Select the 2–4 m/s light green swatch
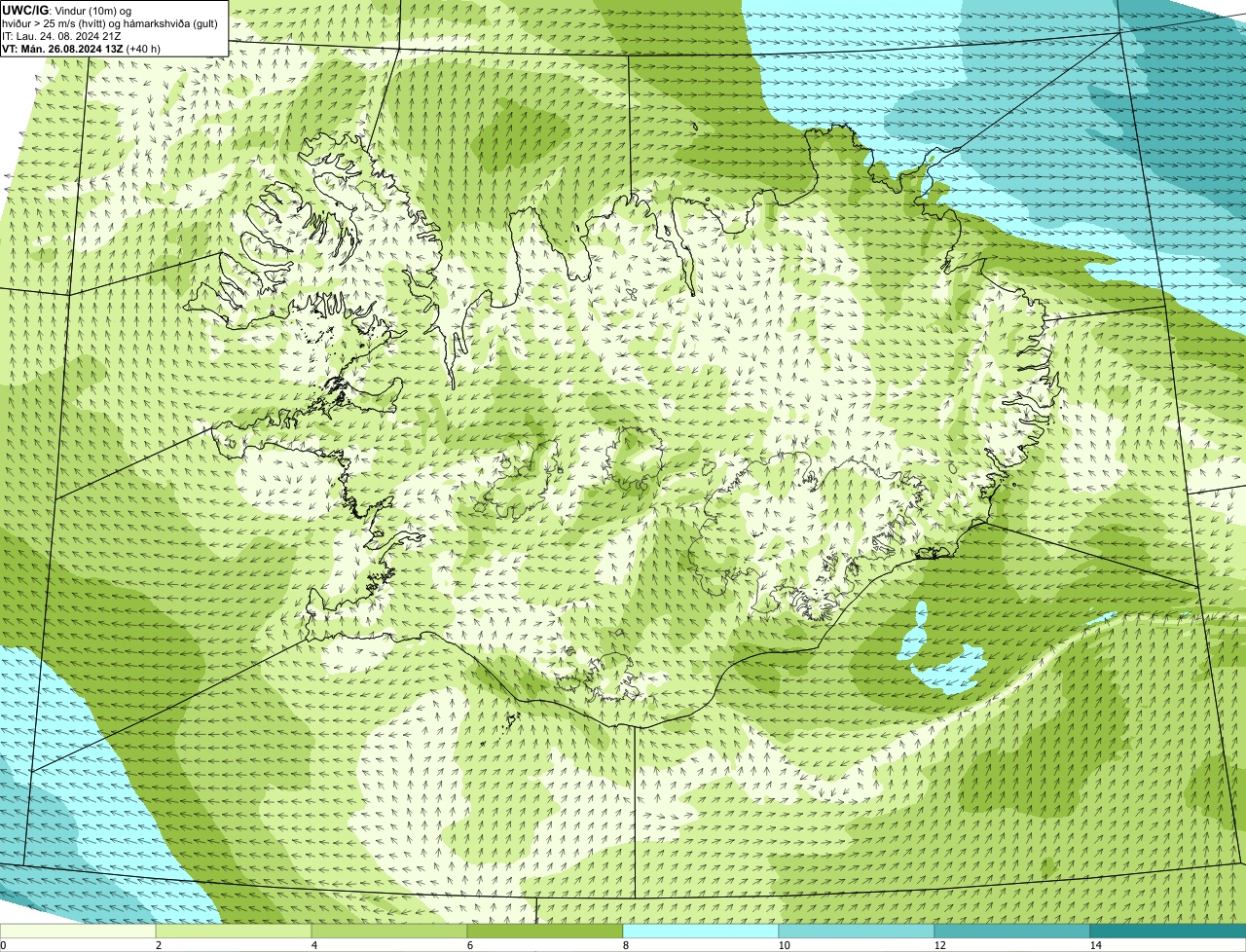The image size is (1246, 952). point(234,931)
